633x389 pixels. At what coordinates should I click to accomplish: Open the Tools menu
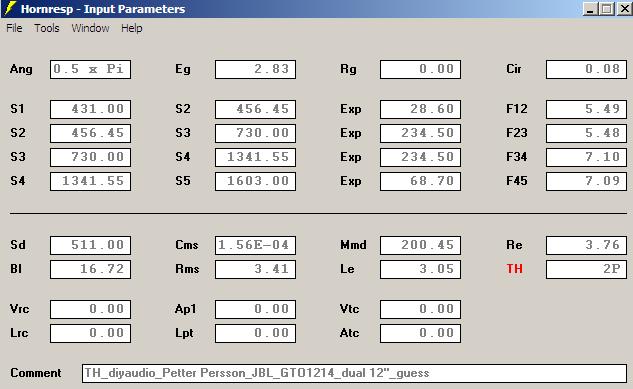click(47, 28)
